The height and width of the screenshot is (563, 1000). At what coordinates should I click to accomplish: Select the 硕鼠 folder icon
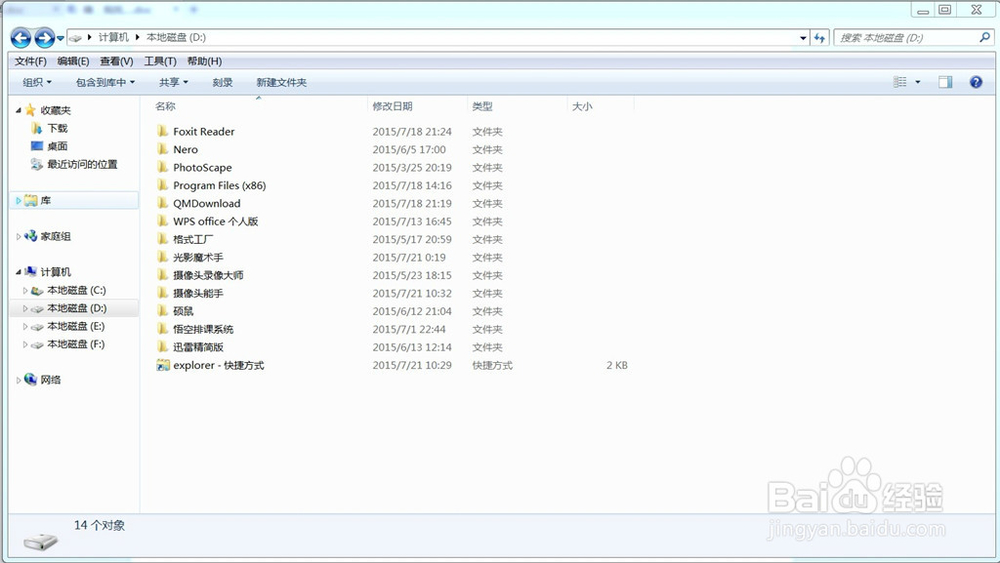click(x=163, y=311)
